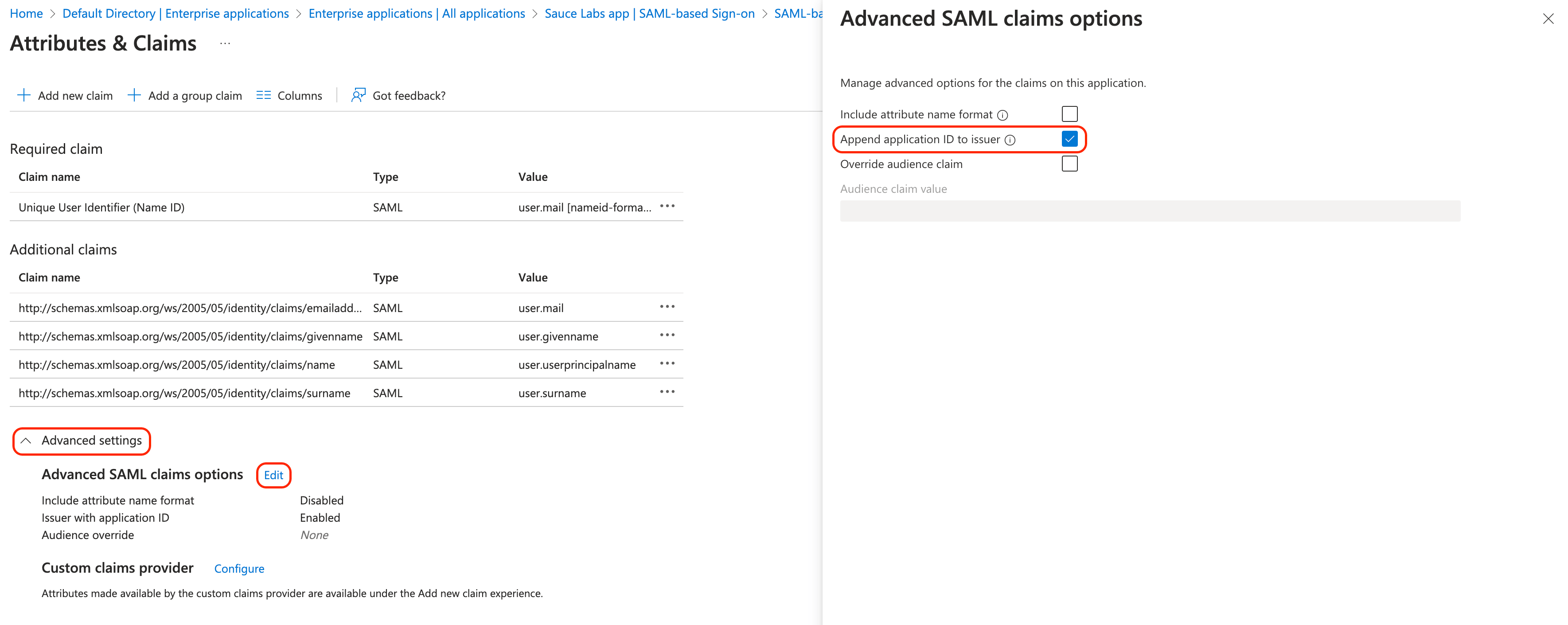Viewport: 1568px width, 625px height.
Task: Edit the Advanced SAML claims options
Action: tap(273, 475)
